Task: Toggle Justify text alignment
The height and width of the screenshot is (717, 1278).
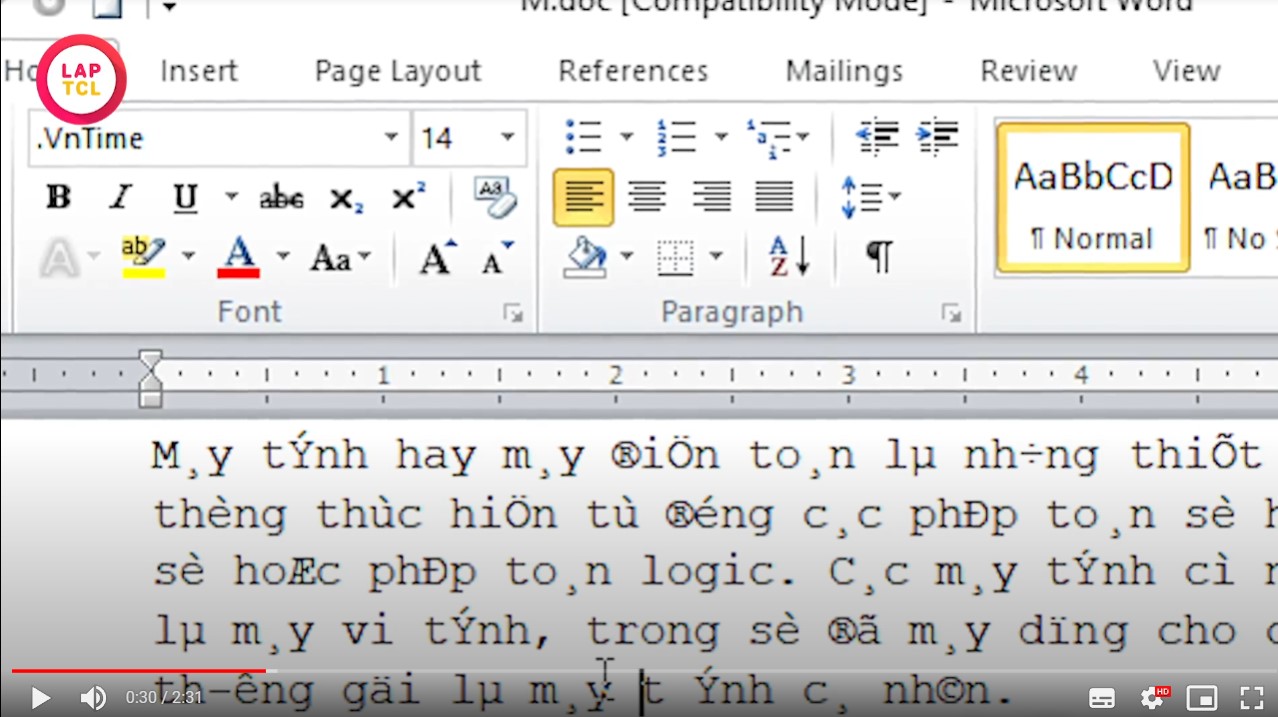Action: (775, 197)
